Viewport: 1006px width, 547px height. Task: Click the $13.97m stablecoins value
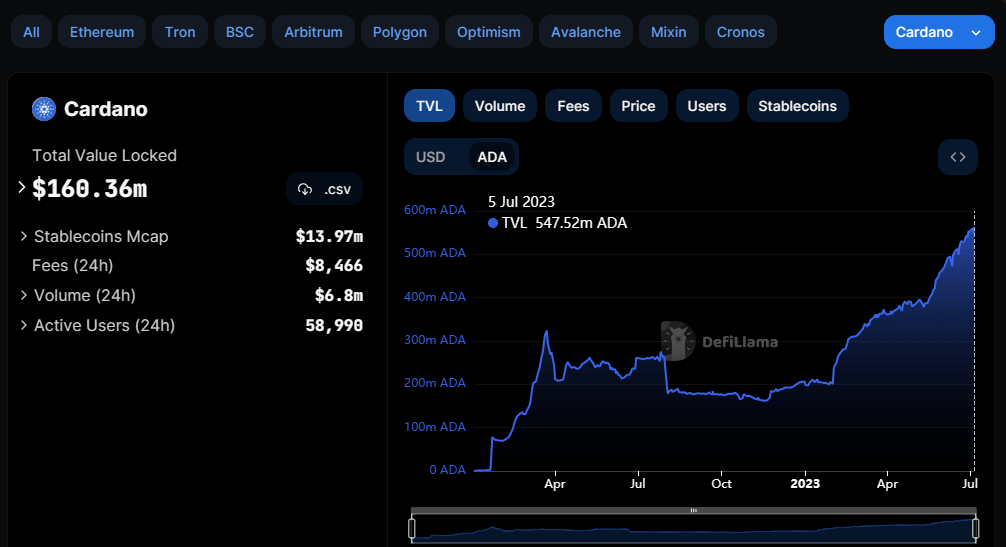click(x=329, y=236)
